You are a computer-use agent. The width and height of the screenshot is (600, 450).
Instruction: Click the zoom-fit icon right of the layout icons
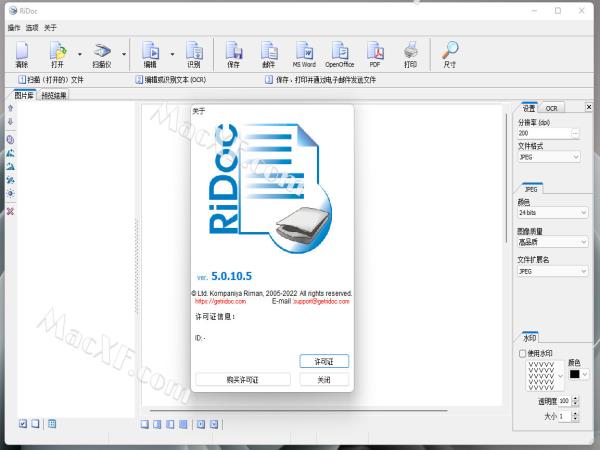pos(201,424)
